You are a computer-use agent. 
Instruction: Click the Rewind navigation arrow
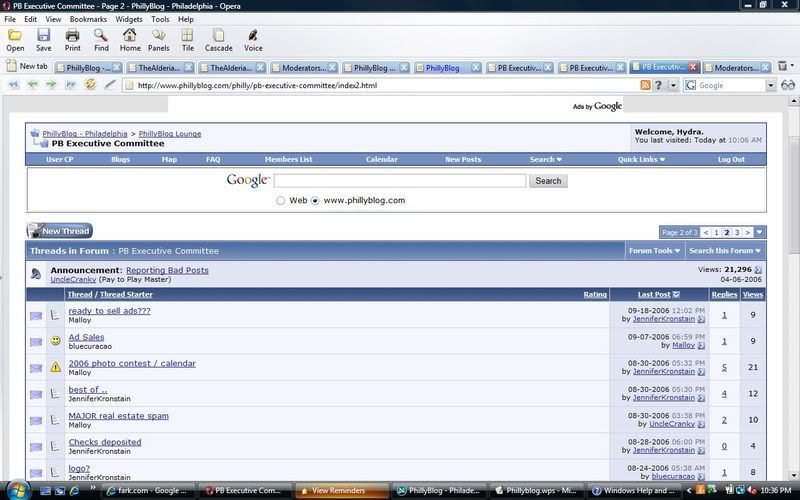(x=14, y=85)
